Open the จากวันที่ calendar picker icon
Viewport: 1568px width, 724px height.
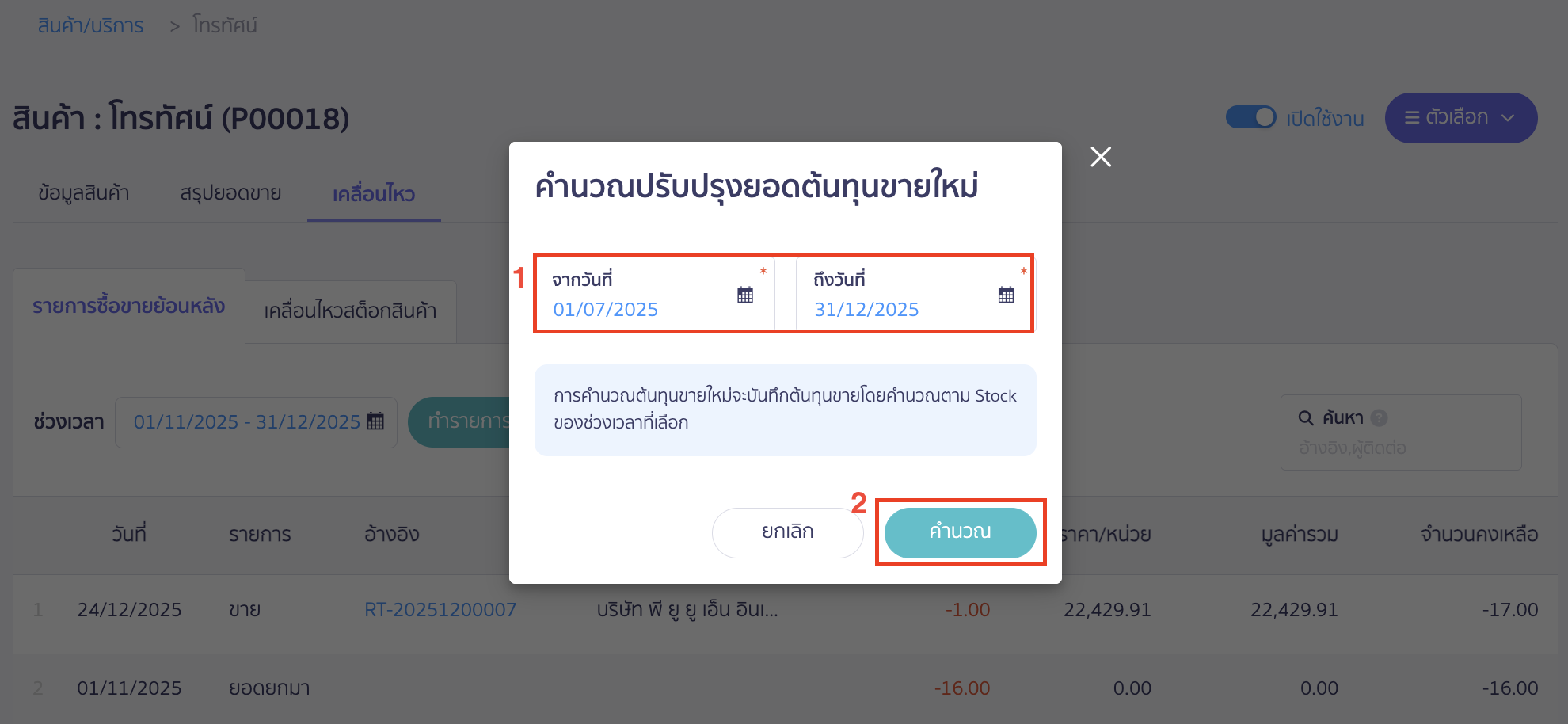(x=744, y=294)
